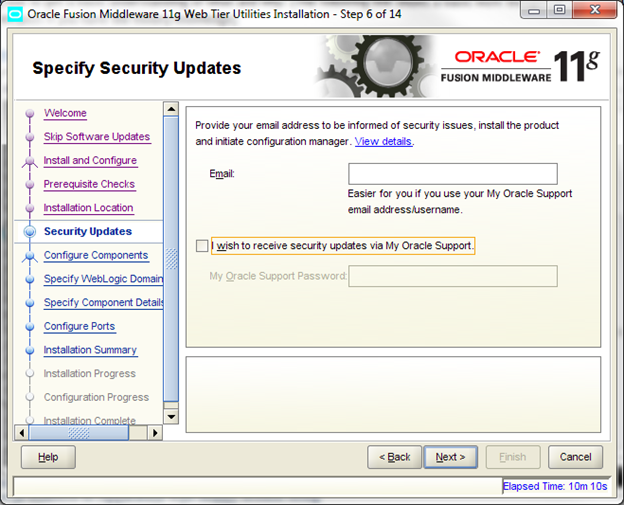Click the Security Updates current step icon

pos(29,232)
